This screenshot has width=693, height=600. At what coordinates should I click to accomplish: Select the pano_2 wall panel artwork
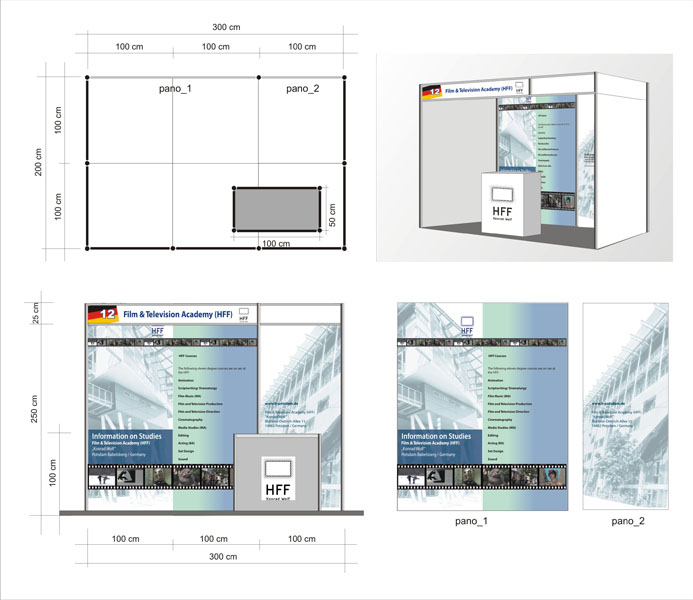tap(625, 406)
